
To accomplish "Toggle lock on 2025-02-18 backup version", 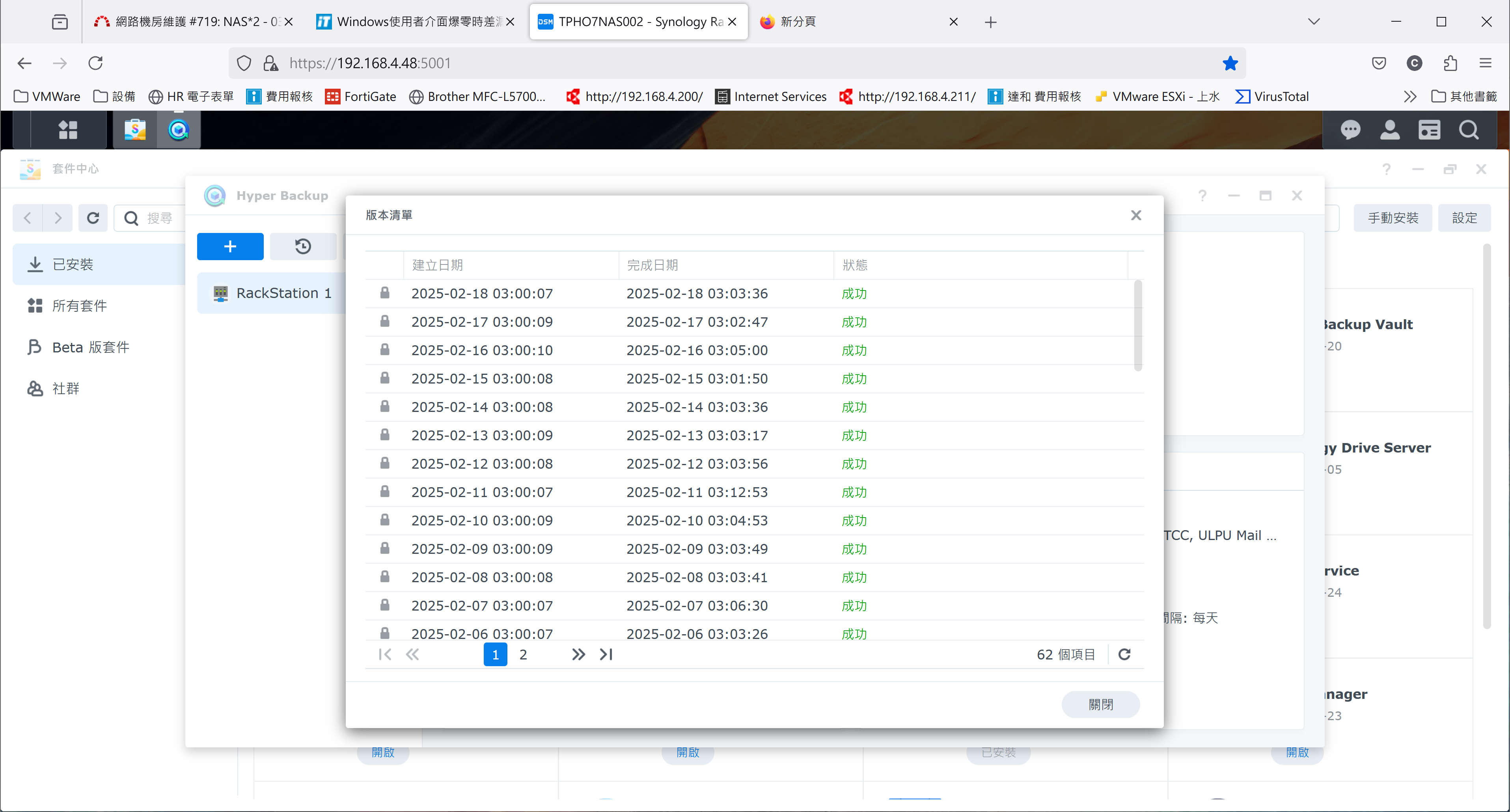I will click(384, 293).
